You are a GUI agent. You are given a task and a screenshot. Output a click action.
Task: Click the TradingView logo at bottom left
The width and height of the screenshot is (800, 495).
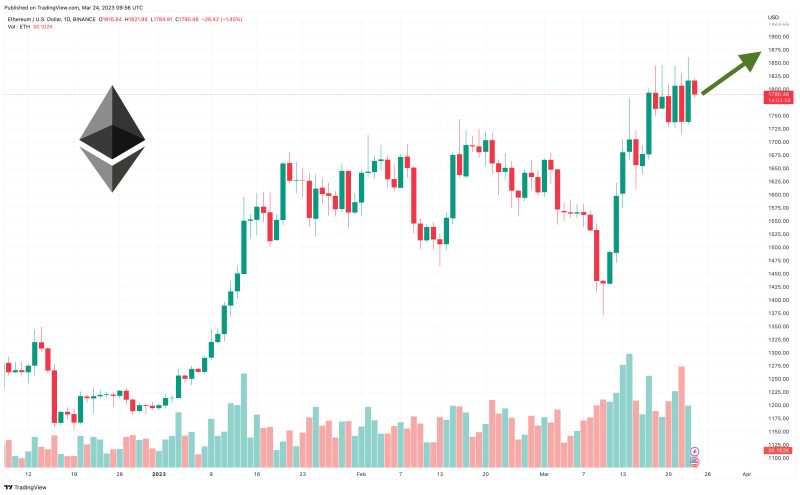[25, 487]
